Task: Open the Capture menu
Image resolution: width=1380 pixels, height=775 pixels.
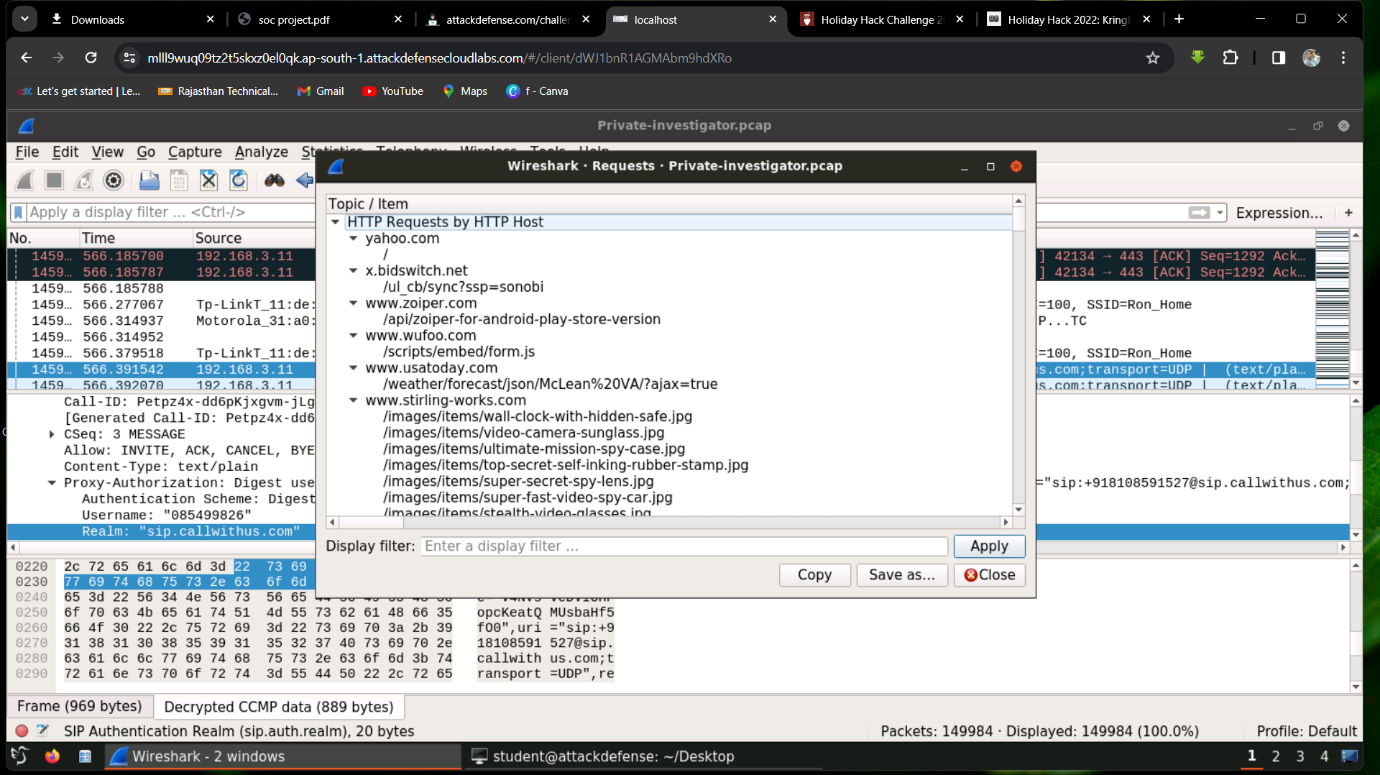Action: 195,152
